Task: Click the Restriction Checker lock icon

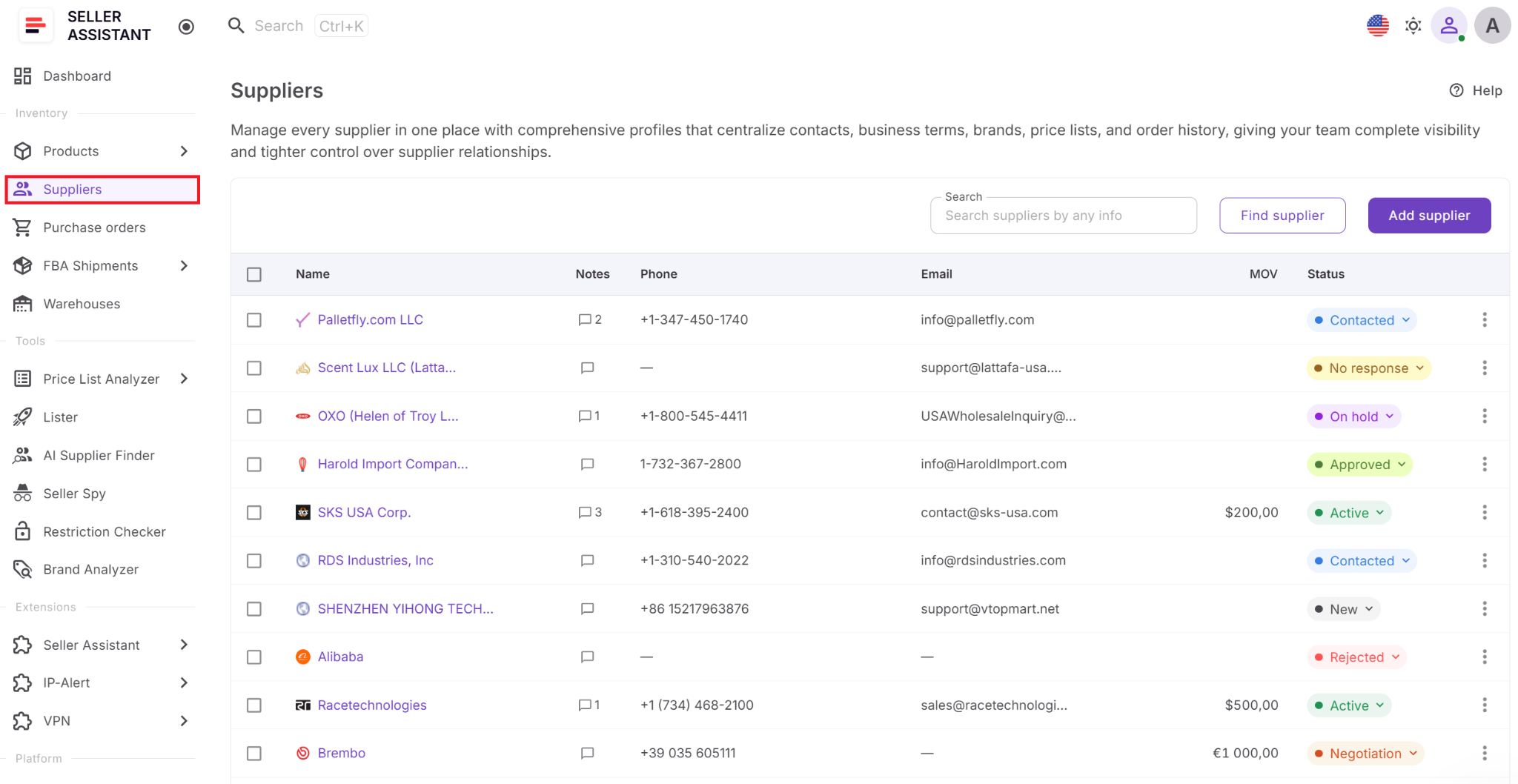Action: pyautogui.click(x=23, y=531)
